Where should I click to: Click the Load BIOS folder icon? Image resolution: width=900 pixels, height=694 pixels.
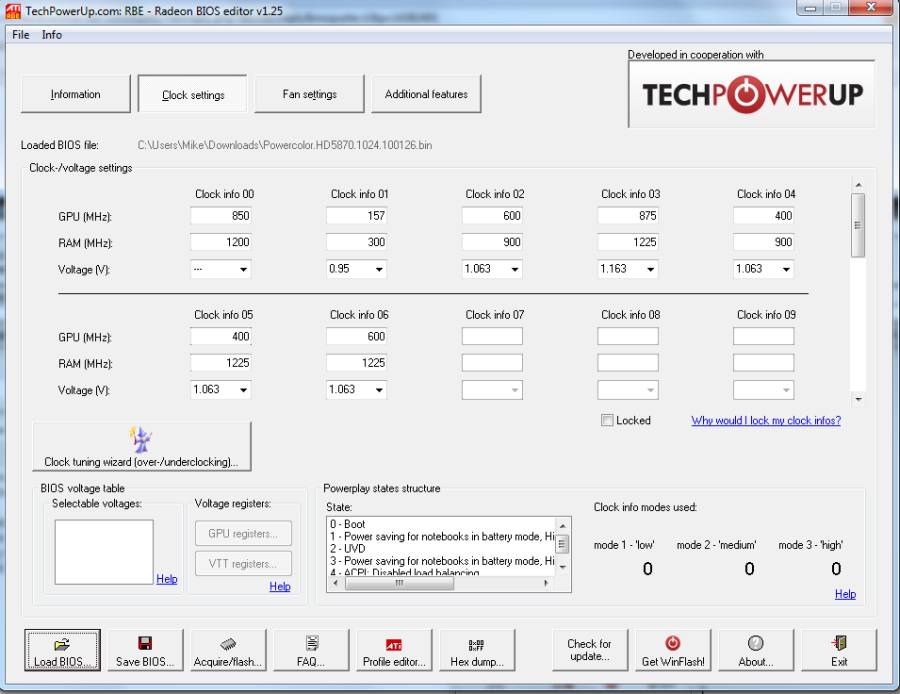pyautogui.click(x=61, y=644)
